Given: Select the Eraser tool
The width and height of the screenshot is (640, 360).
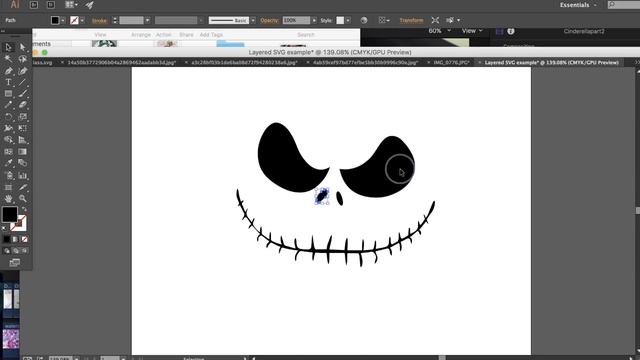Looking at the screenshot, I should coord(23,105).
